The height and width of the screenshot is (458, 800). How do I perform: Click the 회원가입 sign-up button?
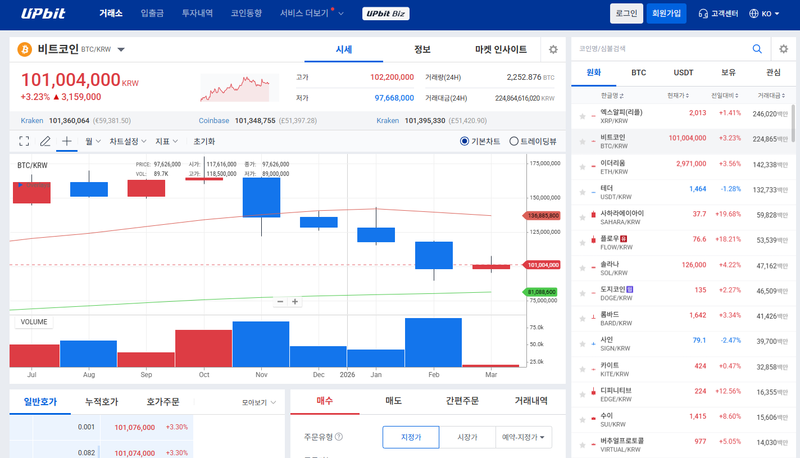[666, 14]
